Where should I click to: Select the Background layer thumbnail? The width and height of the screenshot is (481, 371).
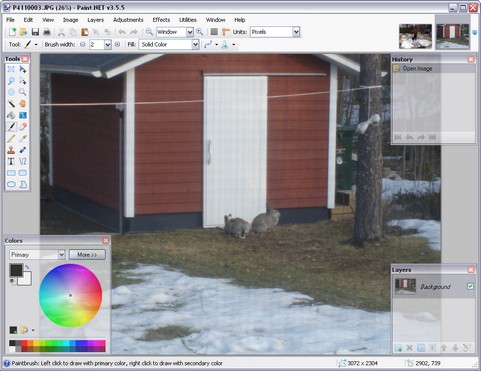[405, 286]
